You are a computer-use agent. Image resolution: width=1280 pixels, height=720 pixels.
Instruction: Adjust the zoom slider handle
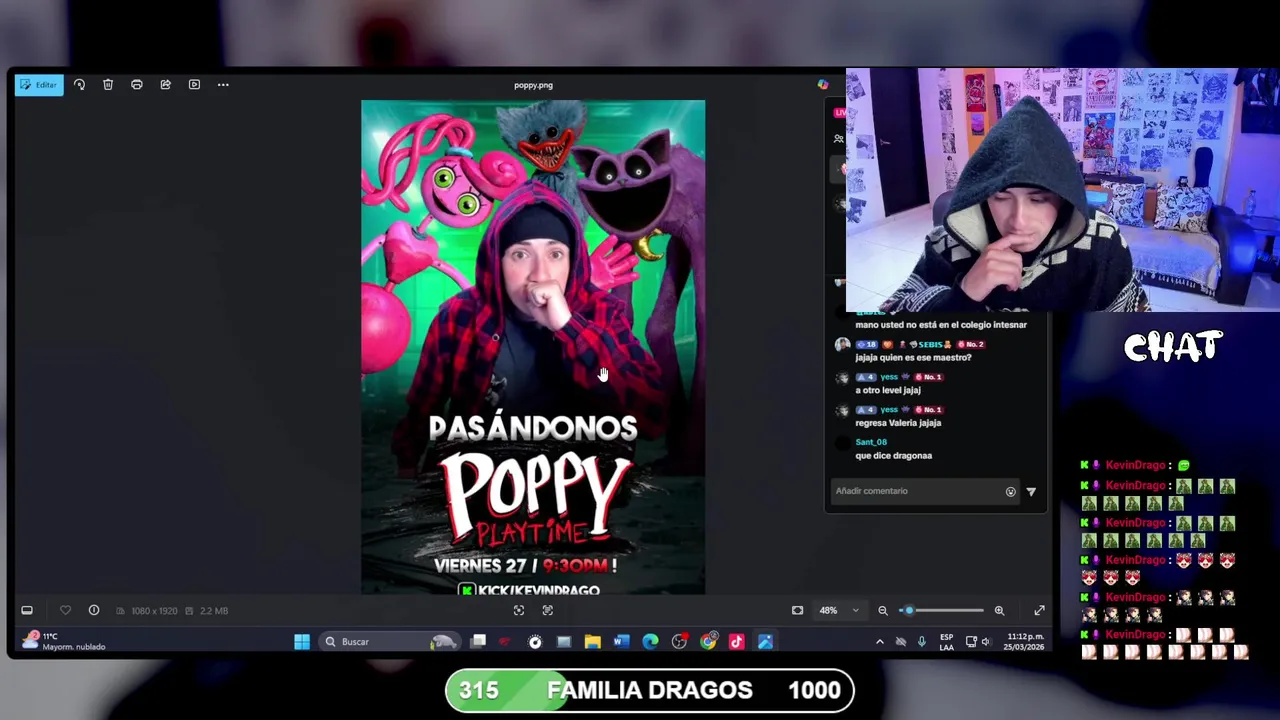click(908, 610)
